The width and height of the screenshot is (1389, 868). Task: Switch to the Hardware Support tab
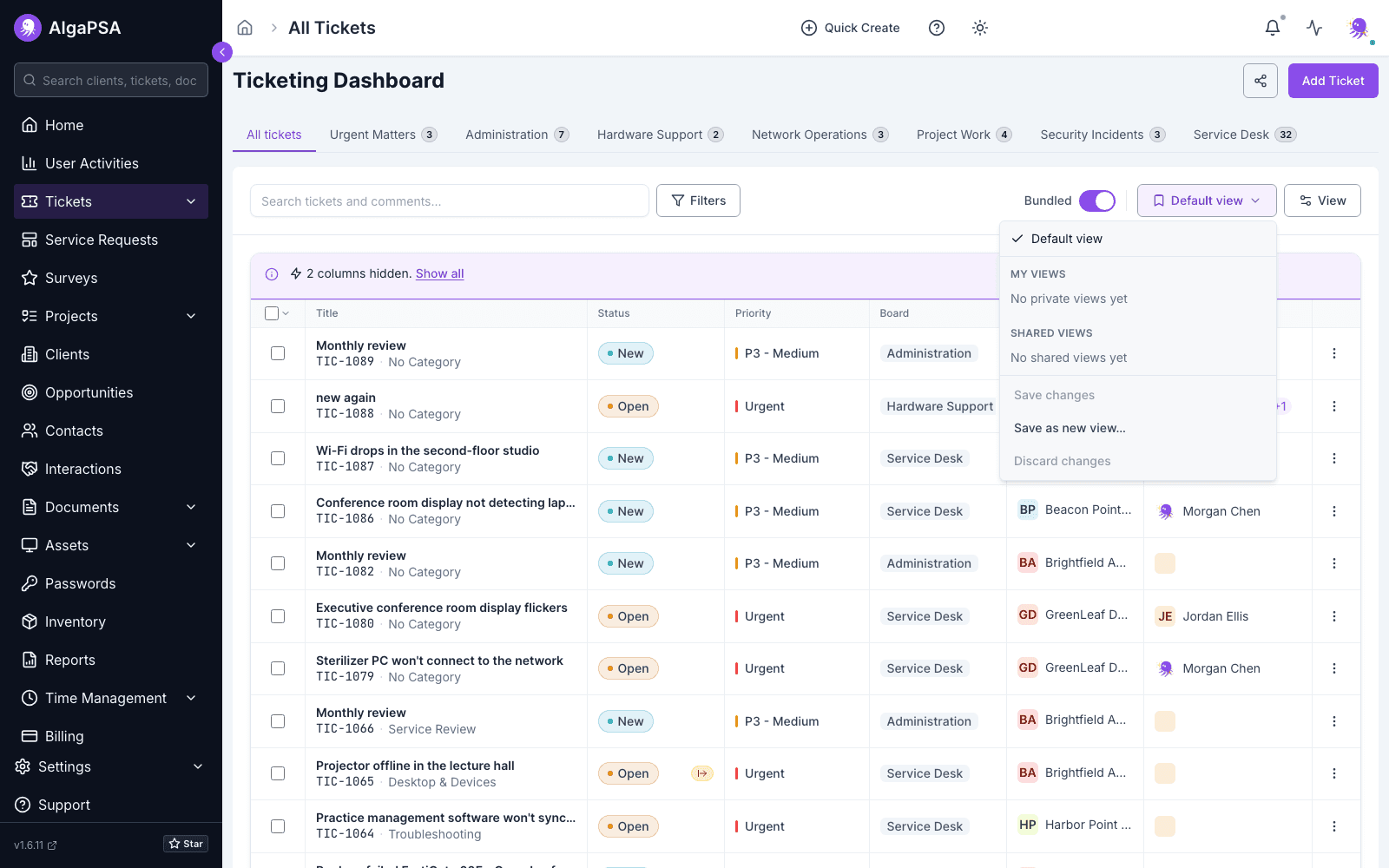point(660,135)
